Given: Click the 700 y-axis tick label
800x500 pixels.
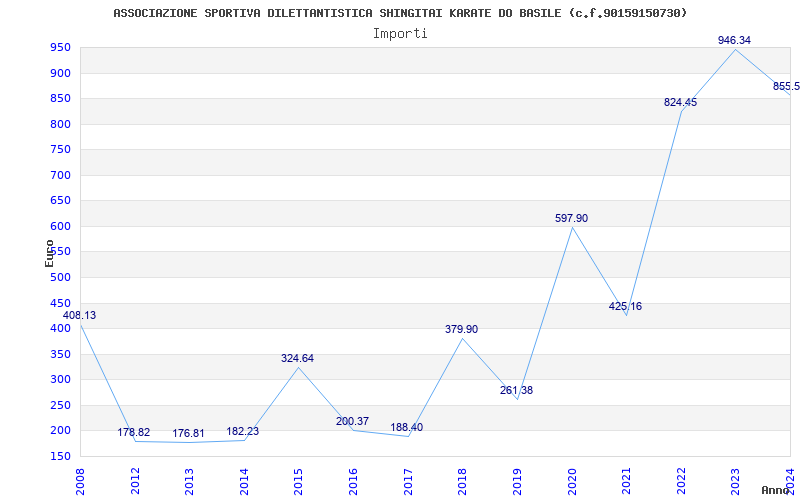Looking at the screenshot, I should tap(60, 176).
